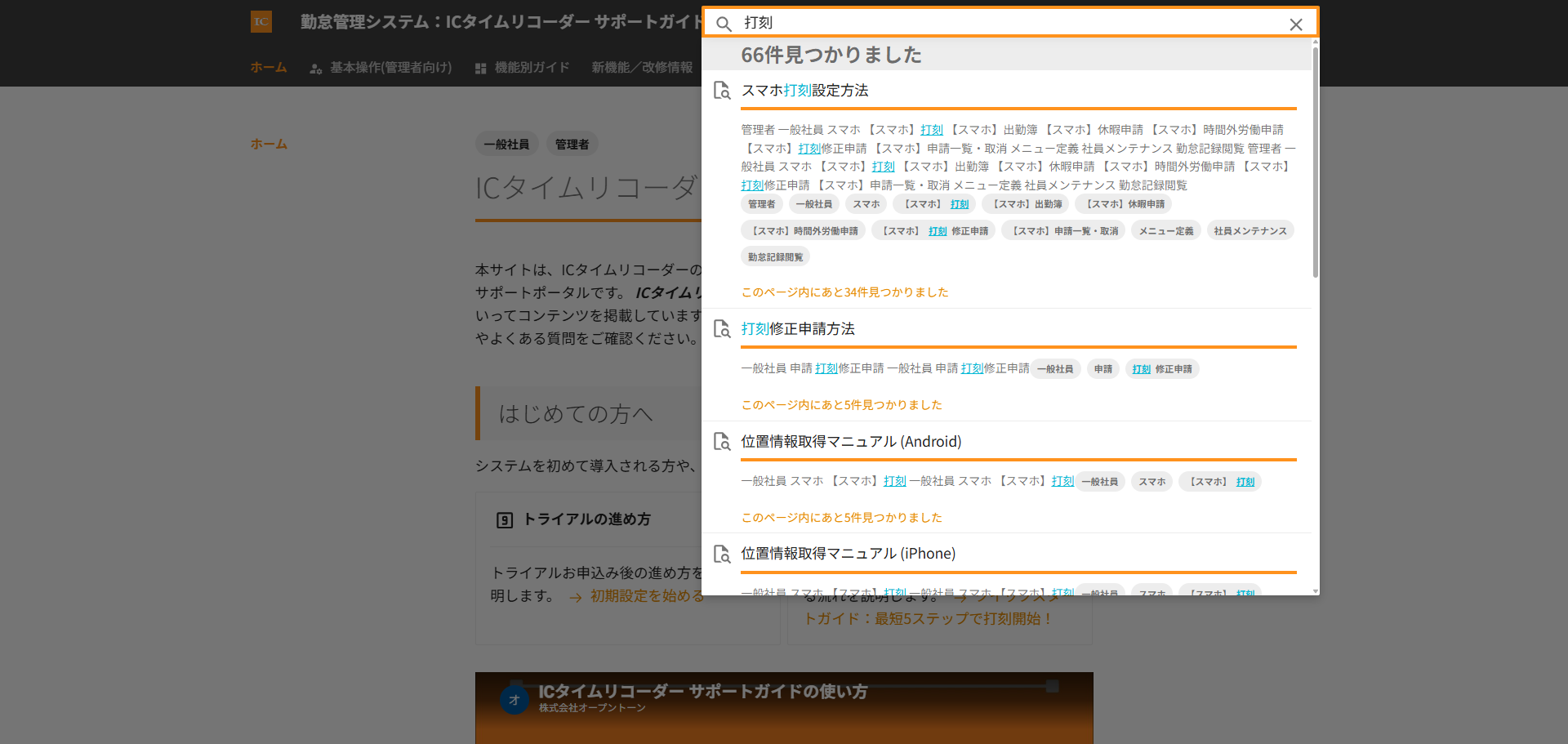This screenshot has width=1568, height=744.
Task: Click the magnifier search icon
Action: point(724,24)
